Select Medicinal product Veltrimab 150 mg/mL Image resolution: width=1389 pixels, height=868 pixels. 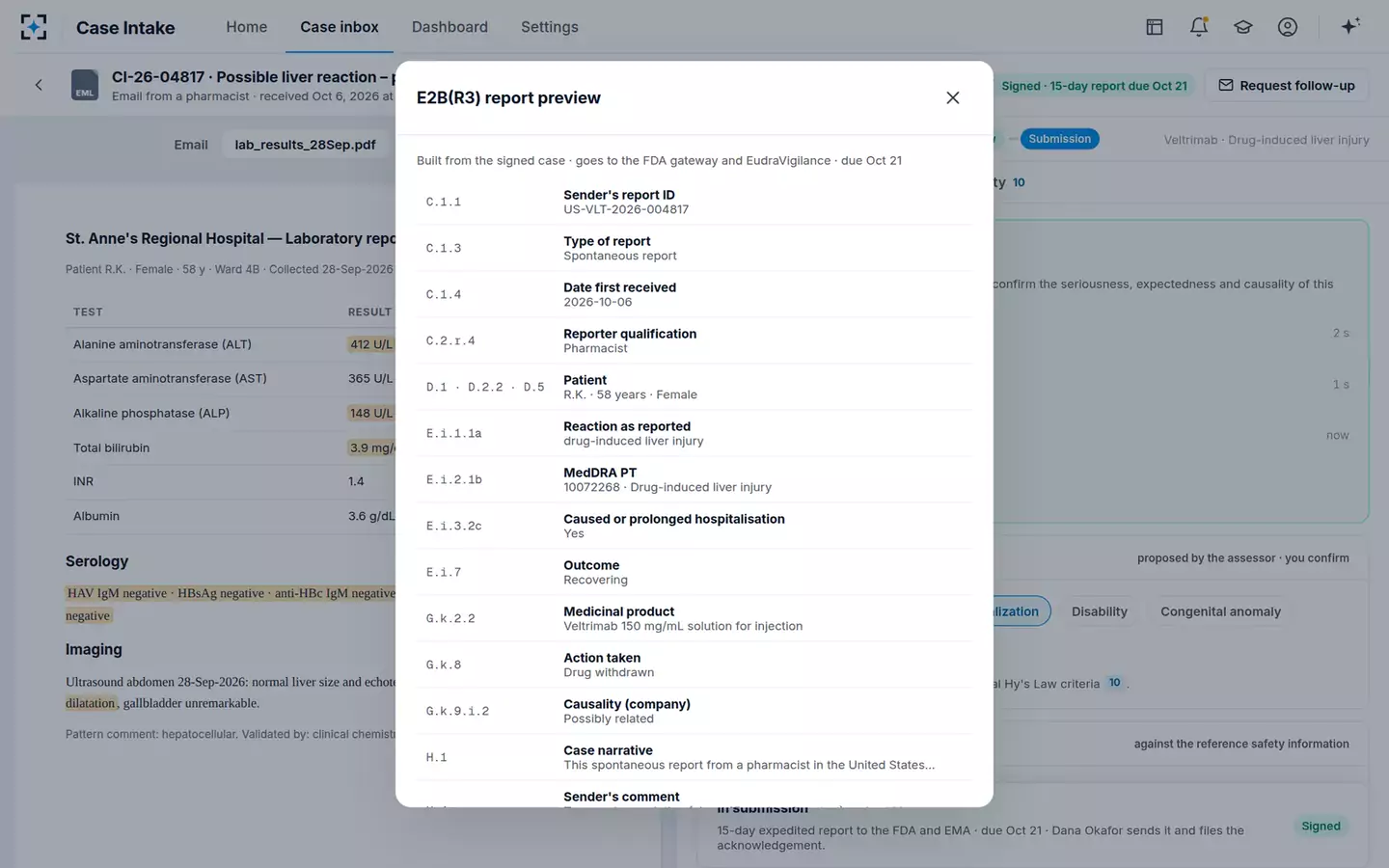click(683, 626)
